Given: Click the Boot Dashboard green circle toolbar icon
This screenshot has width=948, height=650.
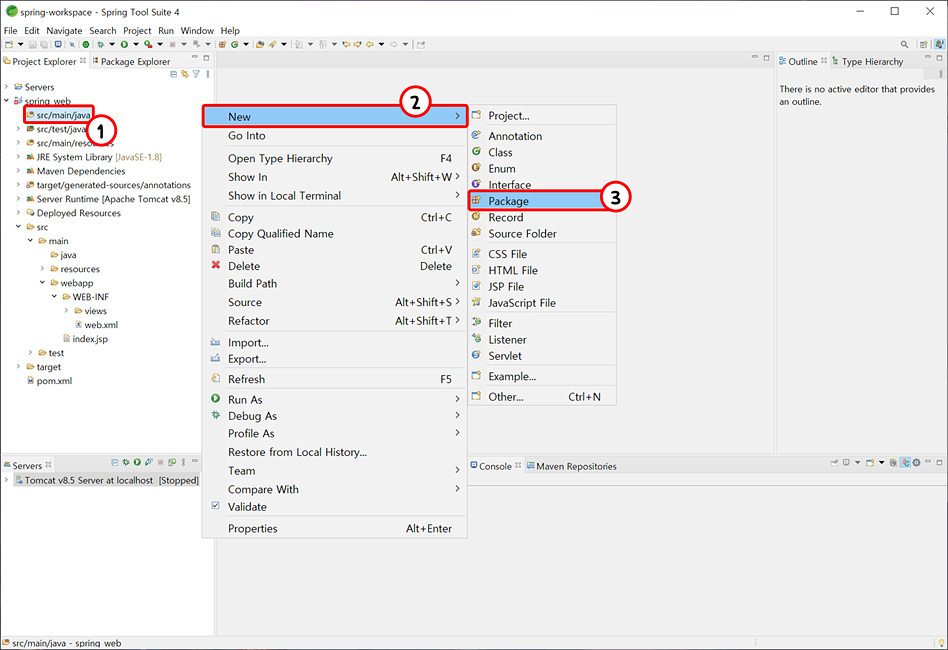Looking at the screenshot, I should coord(86,44).
